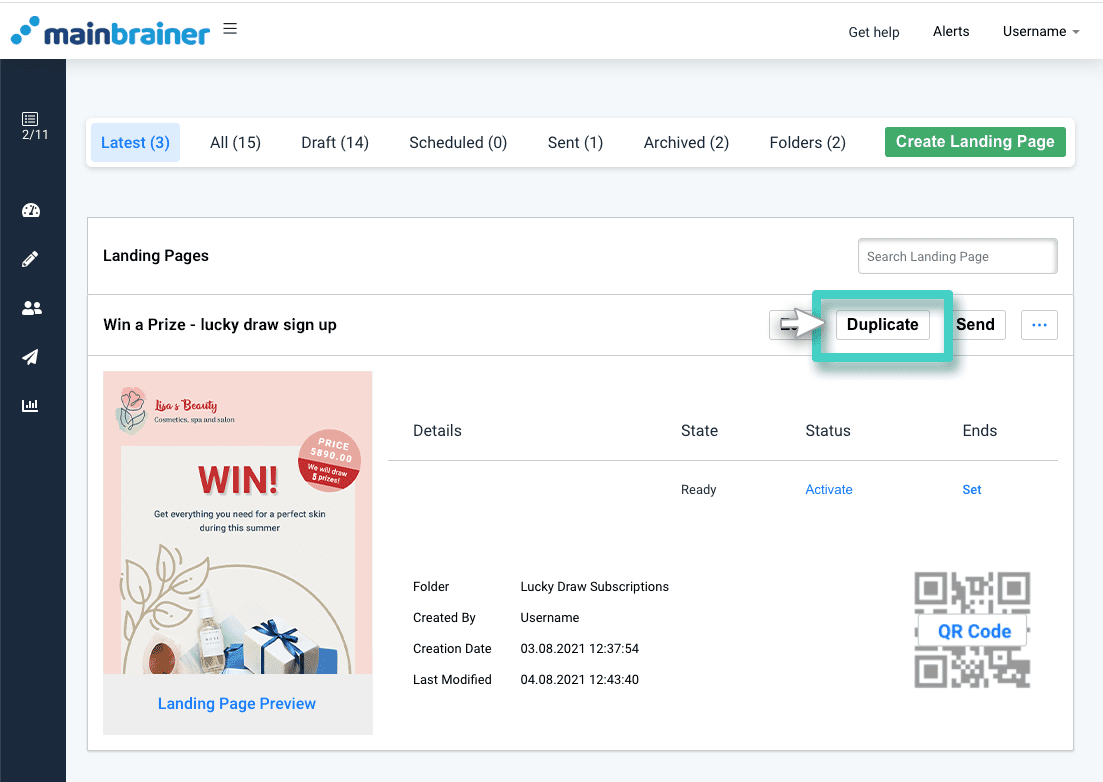Click the Details column header

click(x=437, y=430)
